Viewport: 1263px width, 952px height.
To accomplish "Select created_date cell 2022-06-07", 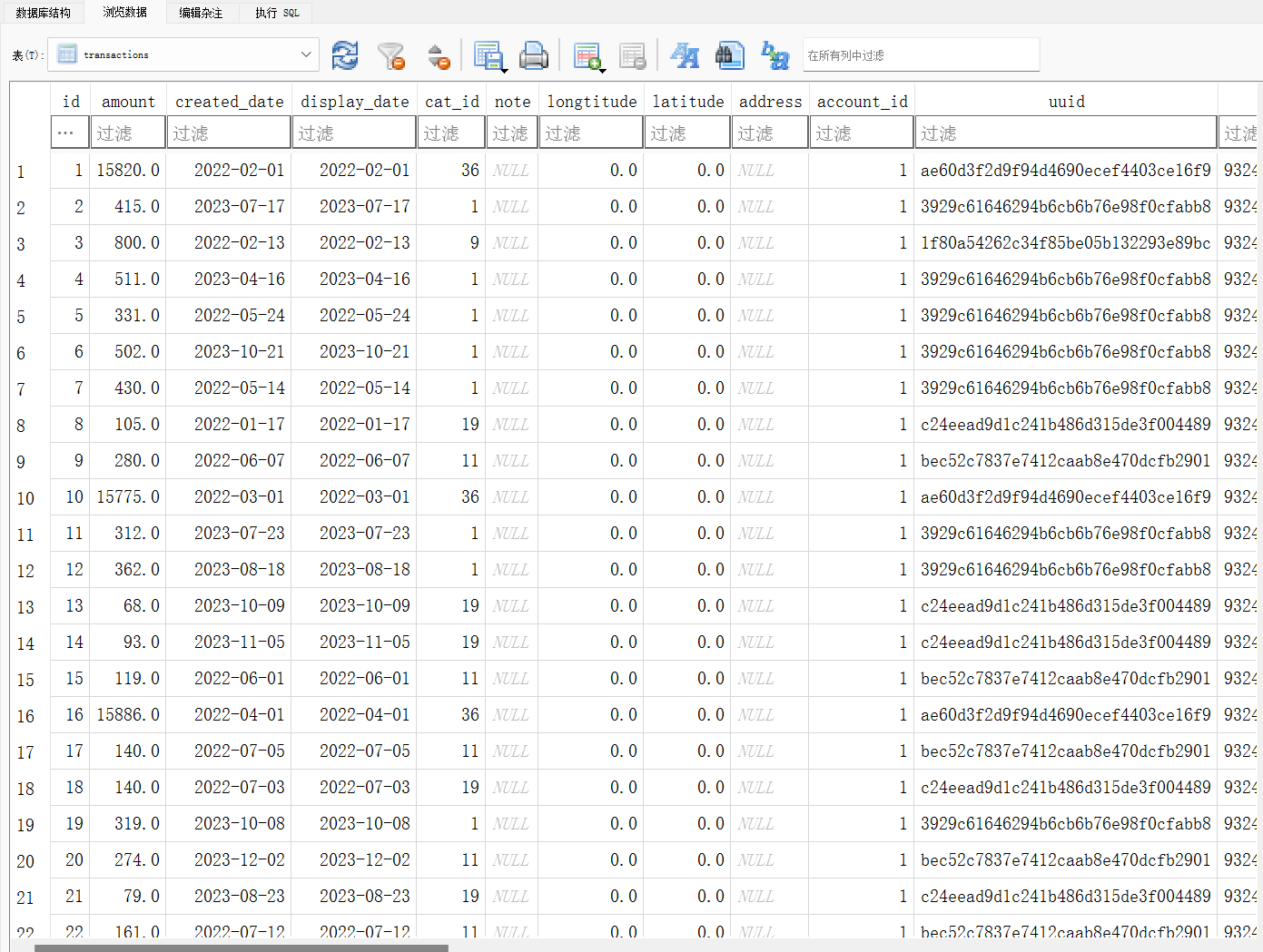I will [x=230, y=460].
